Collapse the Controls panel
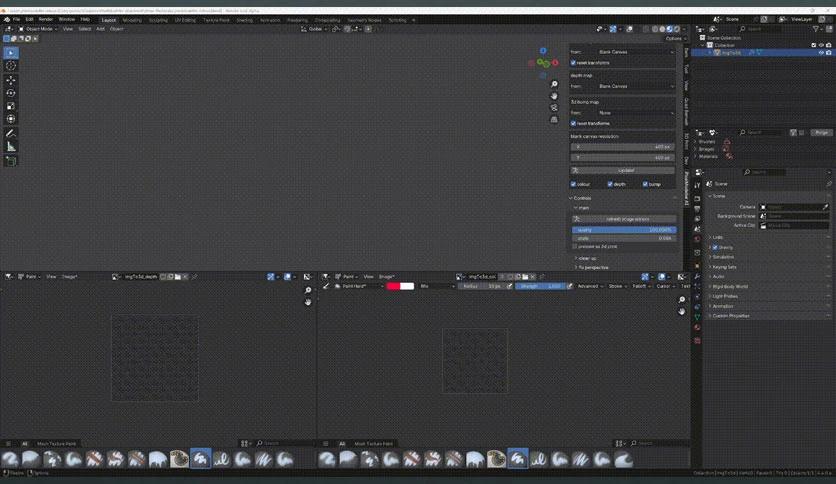Image resolution: width=836 pixels, height=484 pixels. tap(582, 198)
